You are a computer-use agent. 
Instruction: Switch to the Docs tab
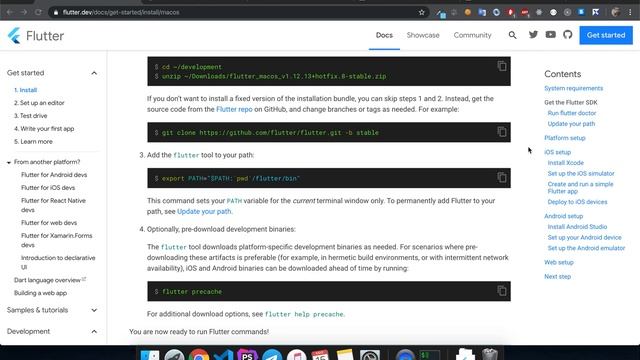(x=384, y=35)
